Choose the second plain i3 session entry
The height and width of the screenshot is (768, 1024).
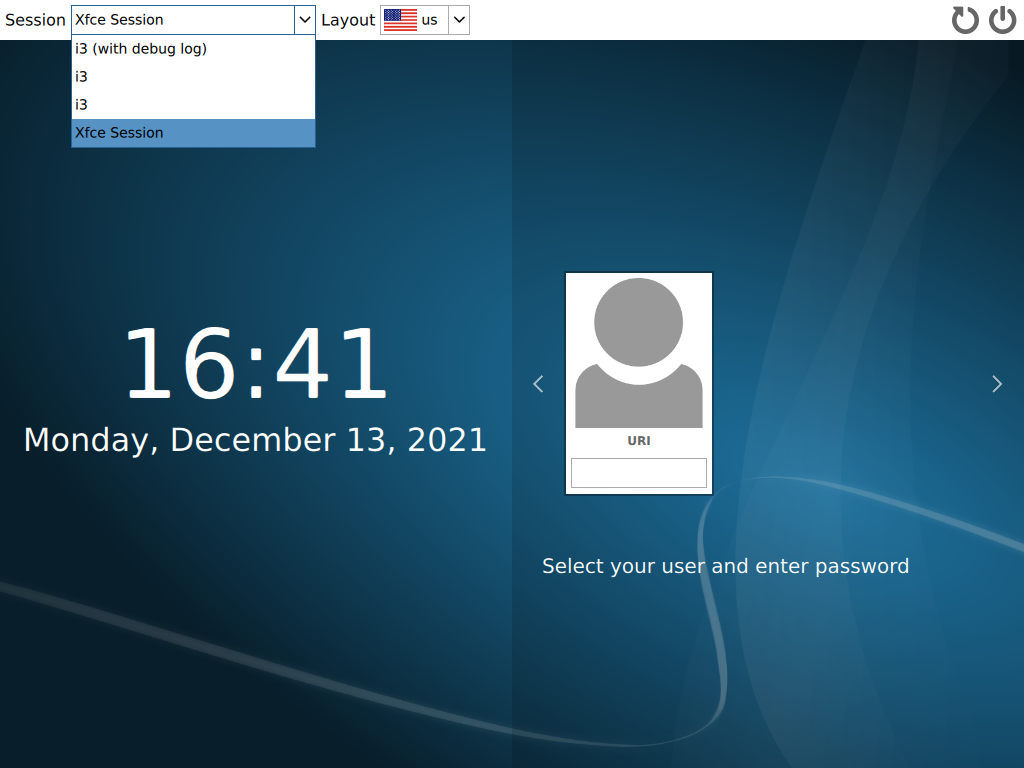coord(193,105)
